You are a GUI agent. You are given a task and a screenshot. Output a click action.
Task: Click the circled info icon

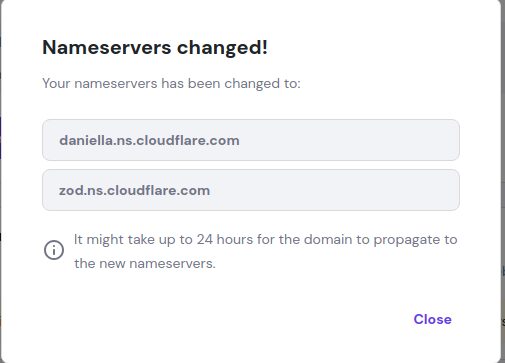click(x=54, y=250)
